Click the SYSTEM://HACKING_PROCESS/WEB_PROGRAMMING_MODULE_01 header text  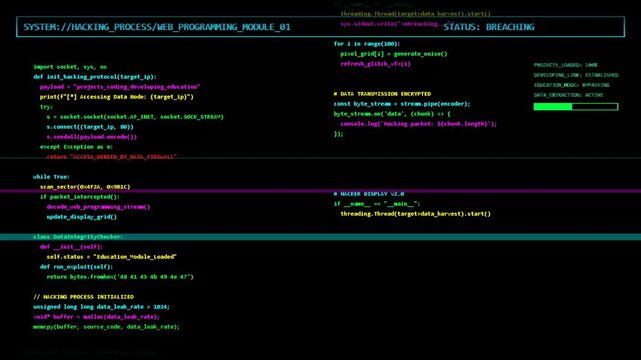click(x=157, y=27)
